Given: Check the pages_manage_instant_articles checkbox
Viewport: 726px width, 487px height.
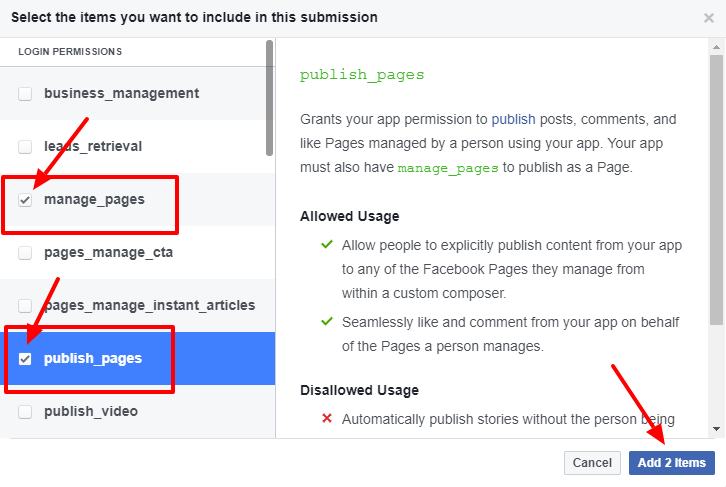Looking at the screenshot, I should tap(26, 305).
